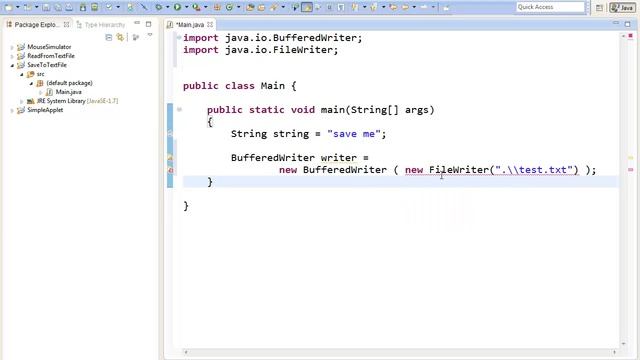Focus the Quick Access search field

tap(550, 7)
